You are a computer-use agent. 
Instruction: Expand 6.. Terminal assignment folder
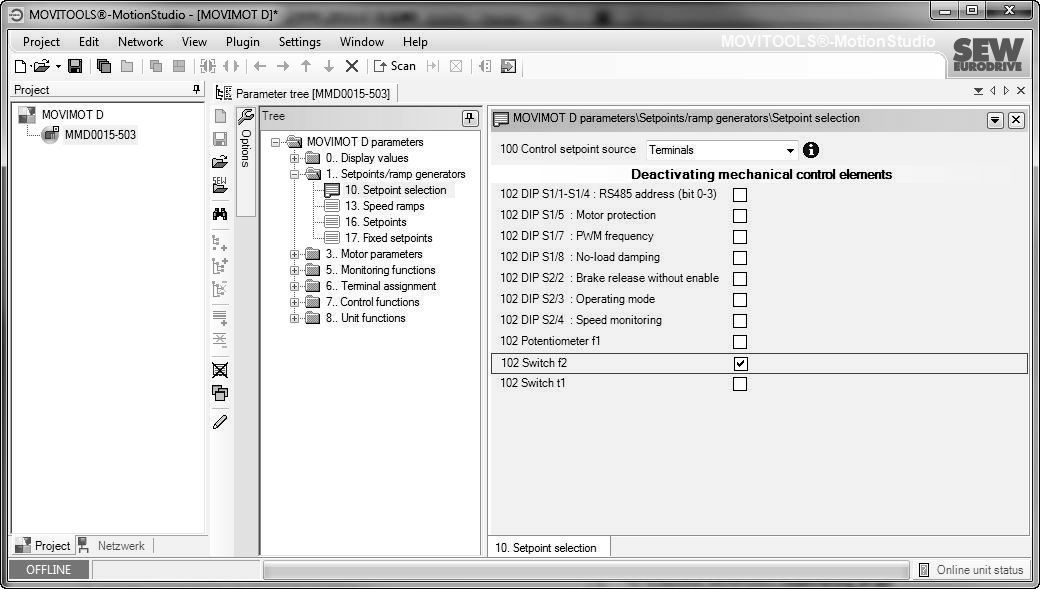point(294,287)
